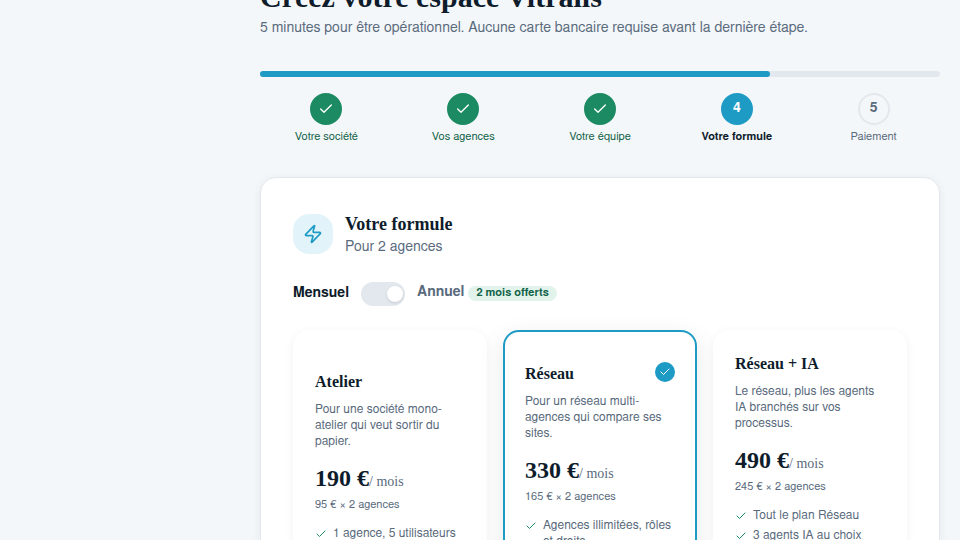Image resolution: width=960 pixels, height=540 pixels.
Task: Choose the Réseau + IA plan card
Action: coord(810,435)
